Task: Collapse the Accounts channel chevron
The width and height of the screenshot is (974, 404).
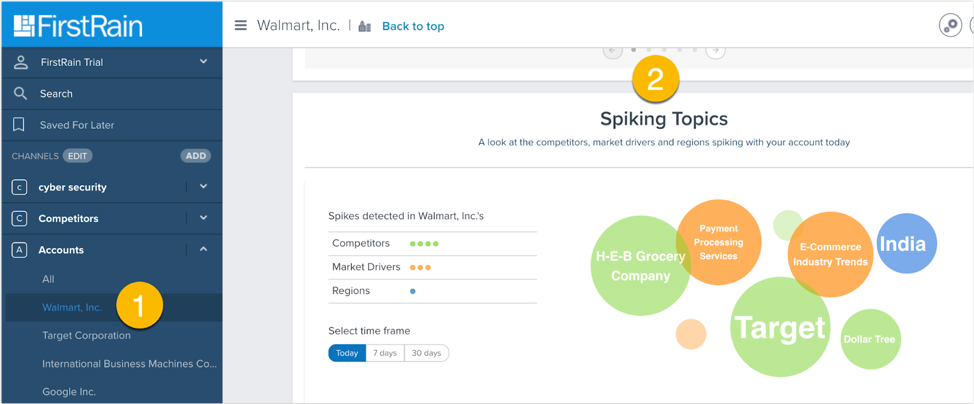Action: pyautogui.click(x=203, y=249)
